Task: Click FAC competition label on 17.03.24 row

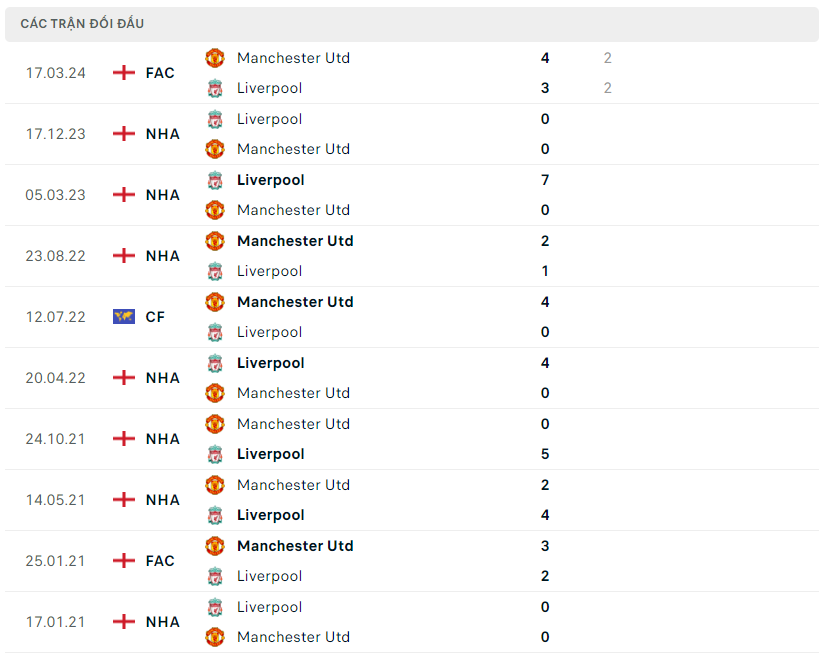Action: pos(160,73)
